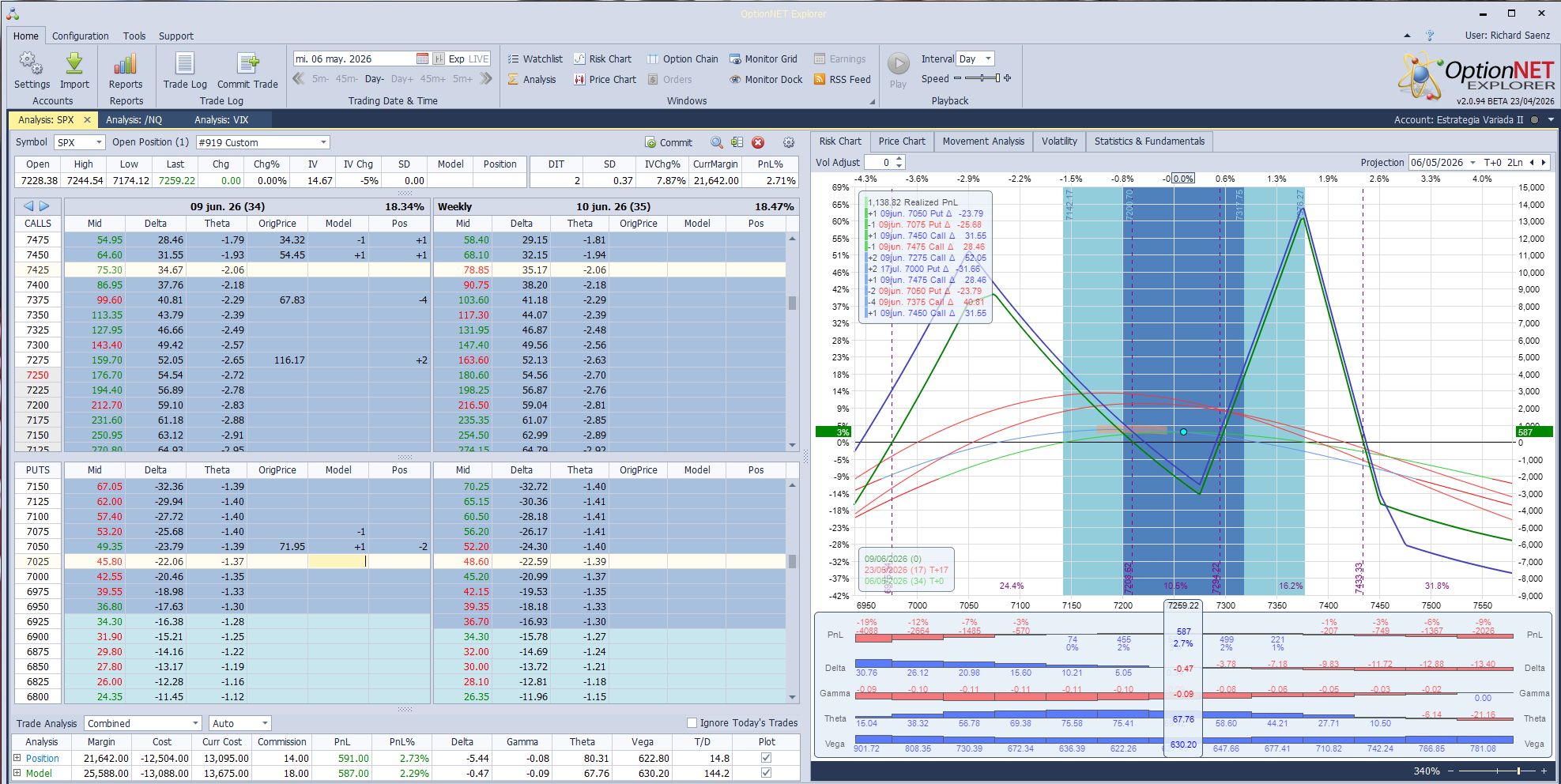Image resolution: width=1561 pixels, height=784 pixels.
Task: Switch to the Movement Analysis tab
Action: (983, 141)
